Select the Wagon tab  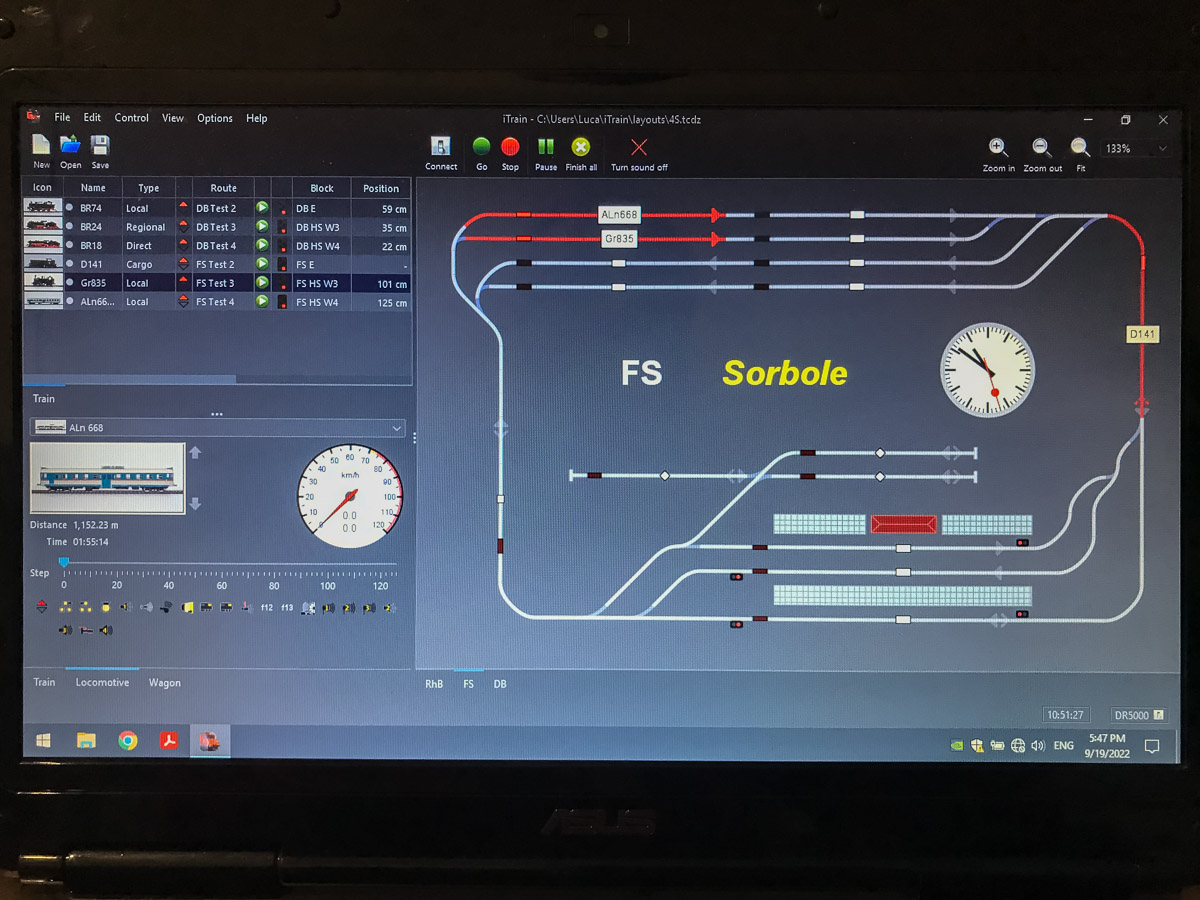[x=165, y=683]
